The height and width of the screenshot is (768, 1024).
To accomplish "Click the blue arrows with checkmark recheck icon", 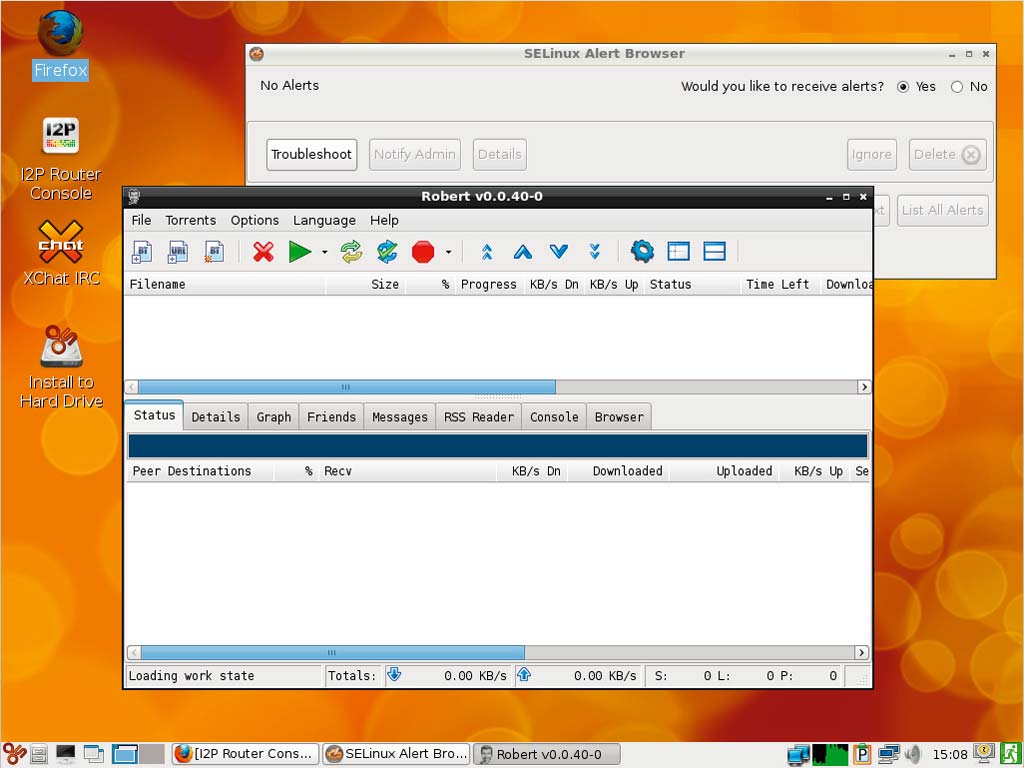I will click(387, 251).
